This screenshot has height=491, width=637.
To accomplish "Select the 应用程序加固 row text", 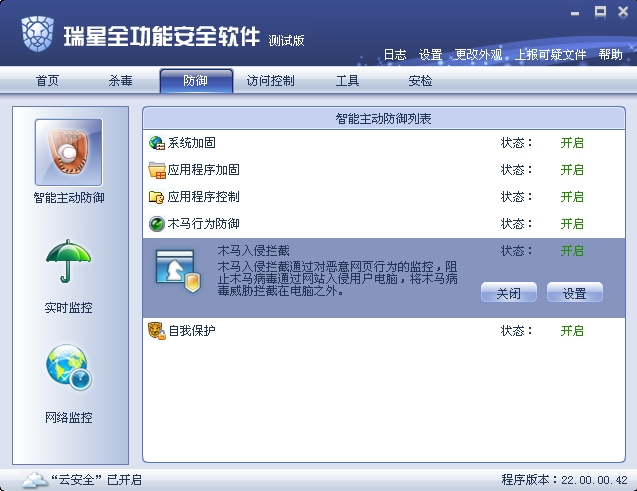I will click(x=204, y=170).
